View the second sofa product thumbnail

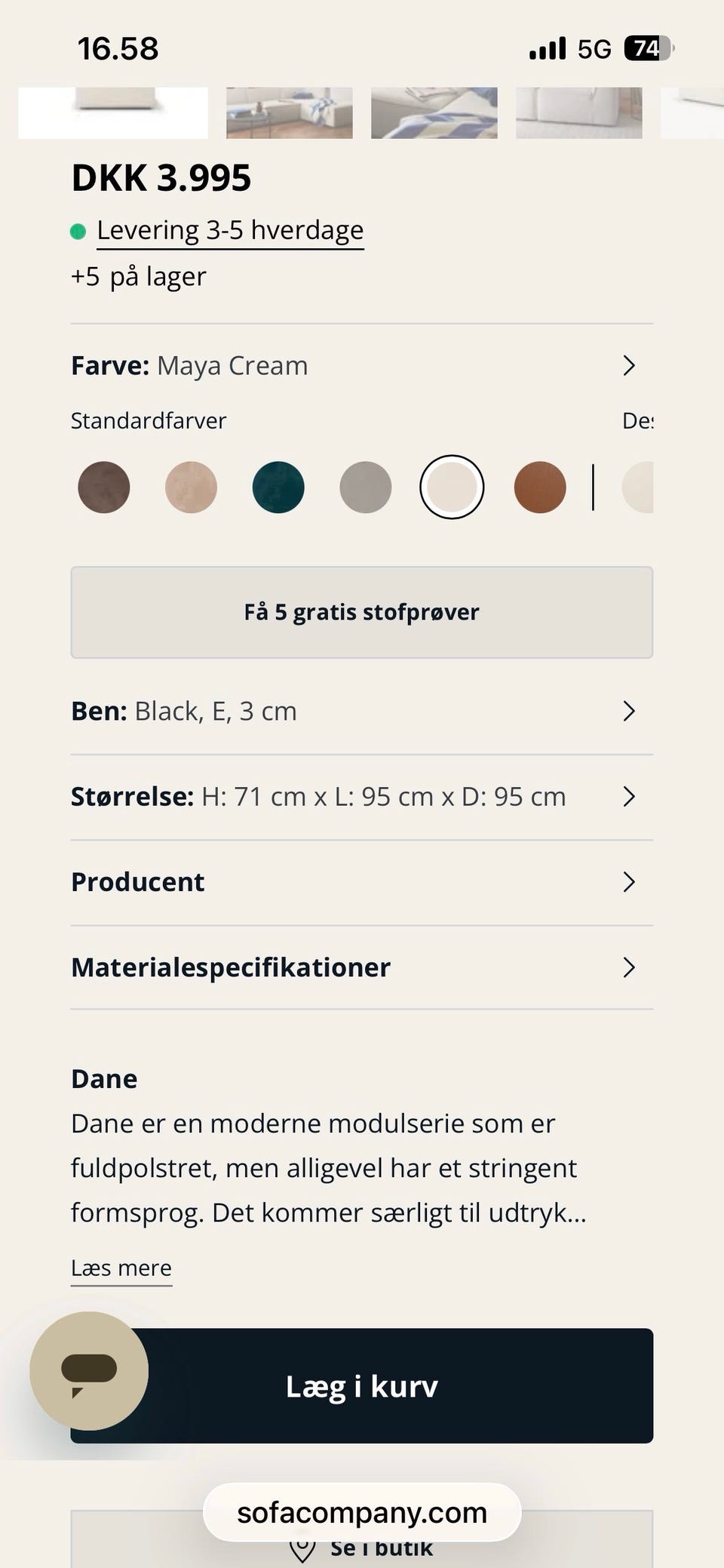pos(290,112)
